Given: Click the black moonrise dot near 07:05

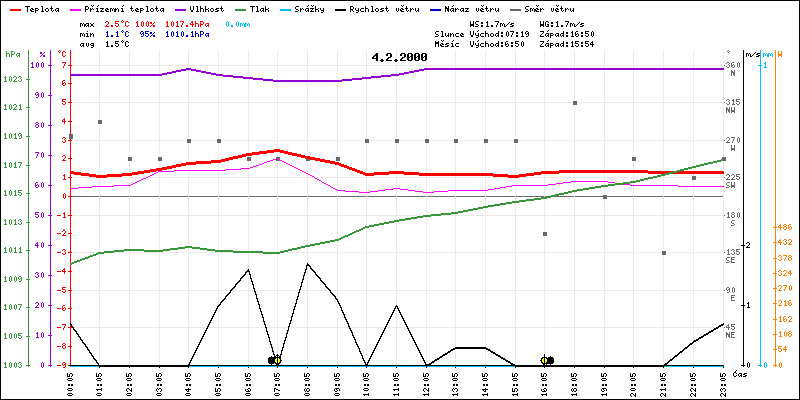Looking at the screenshot, I should tap(271, 360).
